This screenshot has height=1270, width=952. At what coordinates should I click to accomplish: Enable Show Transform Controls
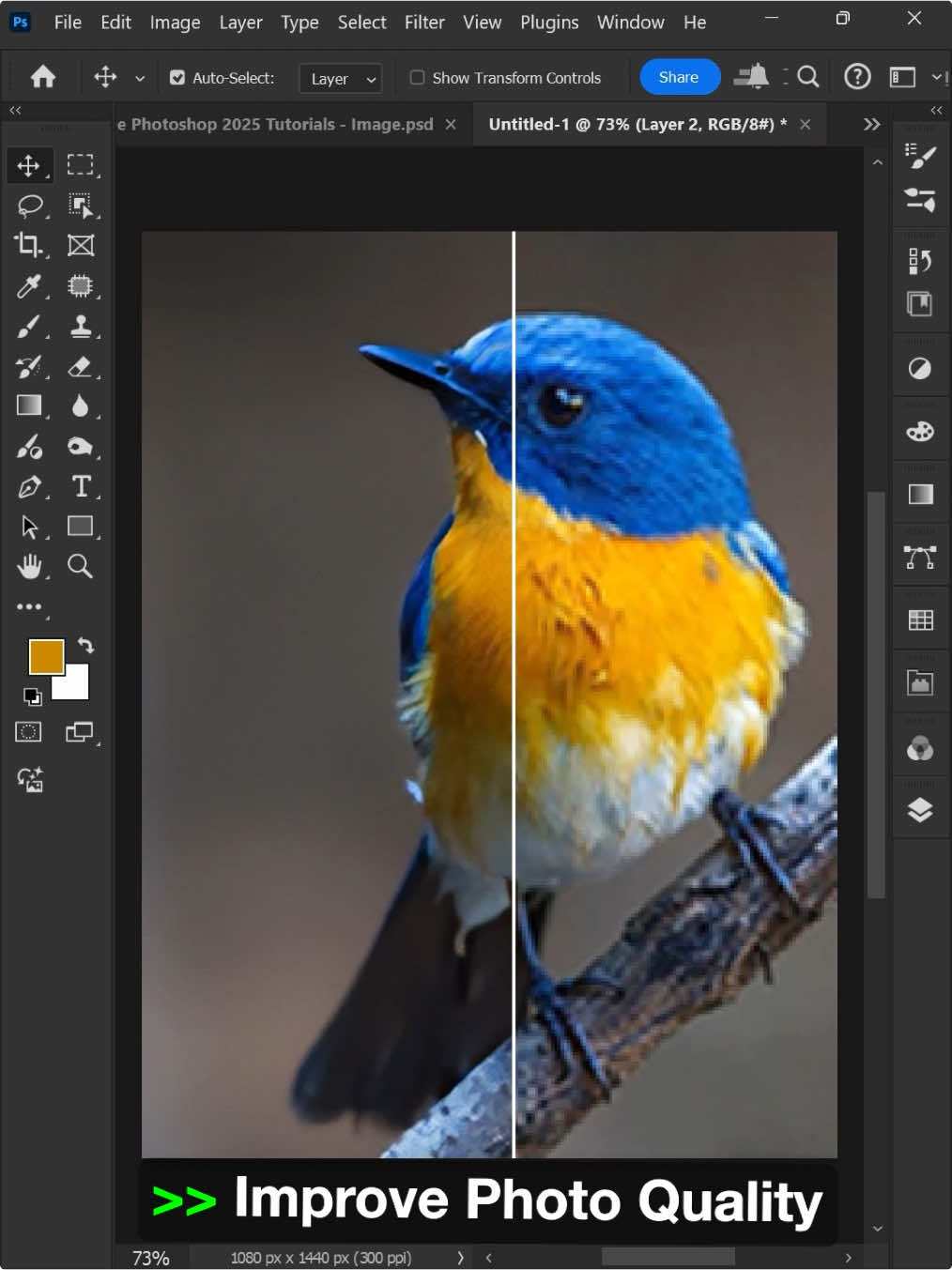(x=417, y=78)
